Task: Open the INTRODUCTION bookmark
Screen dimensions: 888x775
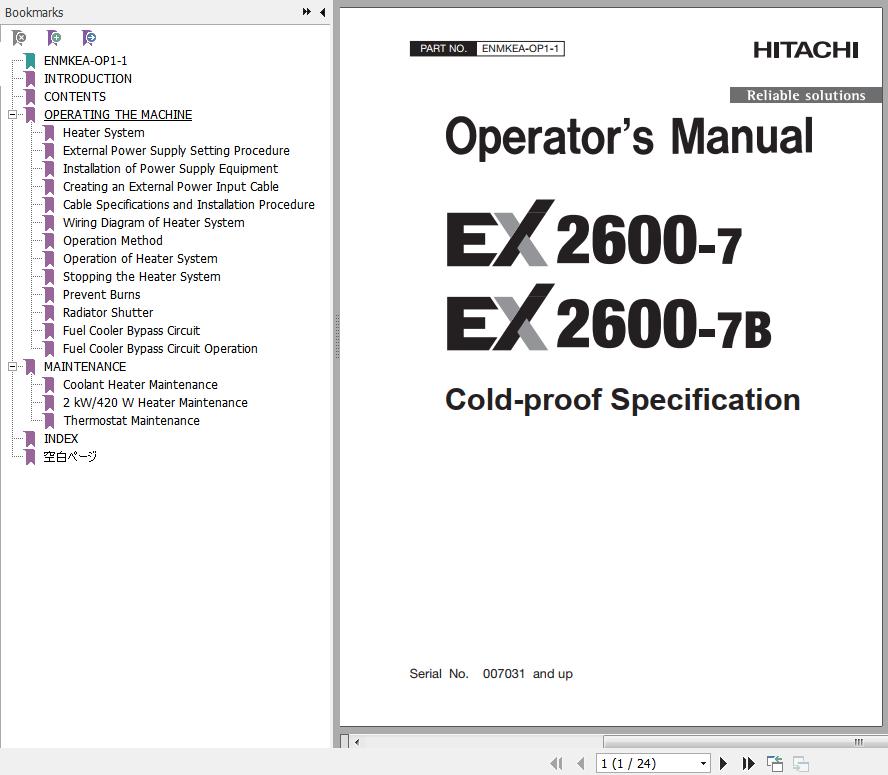Action: 88,79
